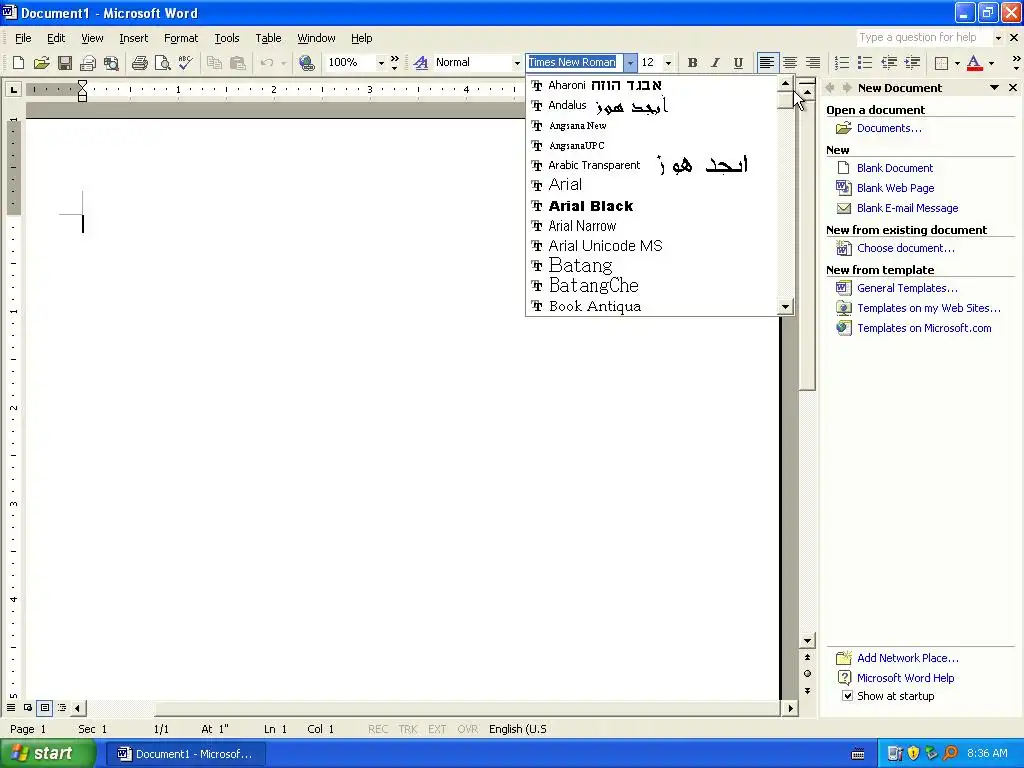Collapse the font name dropdown arrow
Image resolution: width=1024 pixels, height=768 pixels.
[x=630, y=63]
